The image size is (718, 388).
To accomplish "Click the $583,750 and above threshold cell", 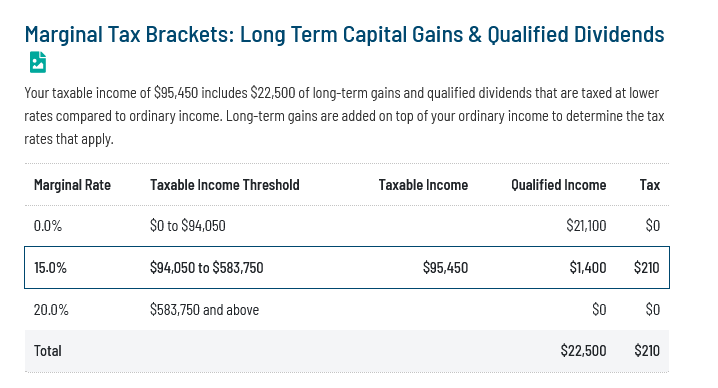I will (x=205, y=310).
